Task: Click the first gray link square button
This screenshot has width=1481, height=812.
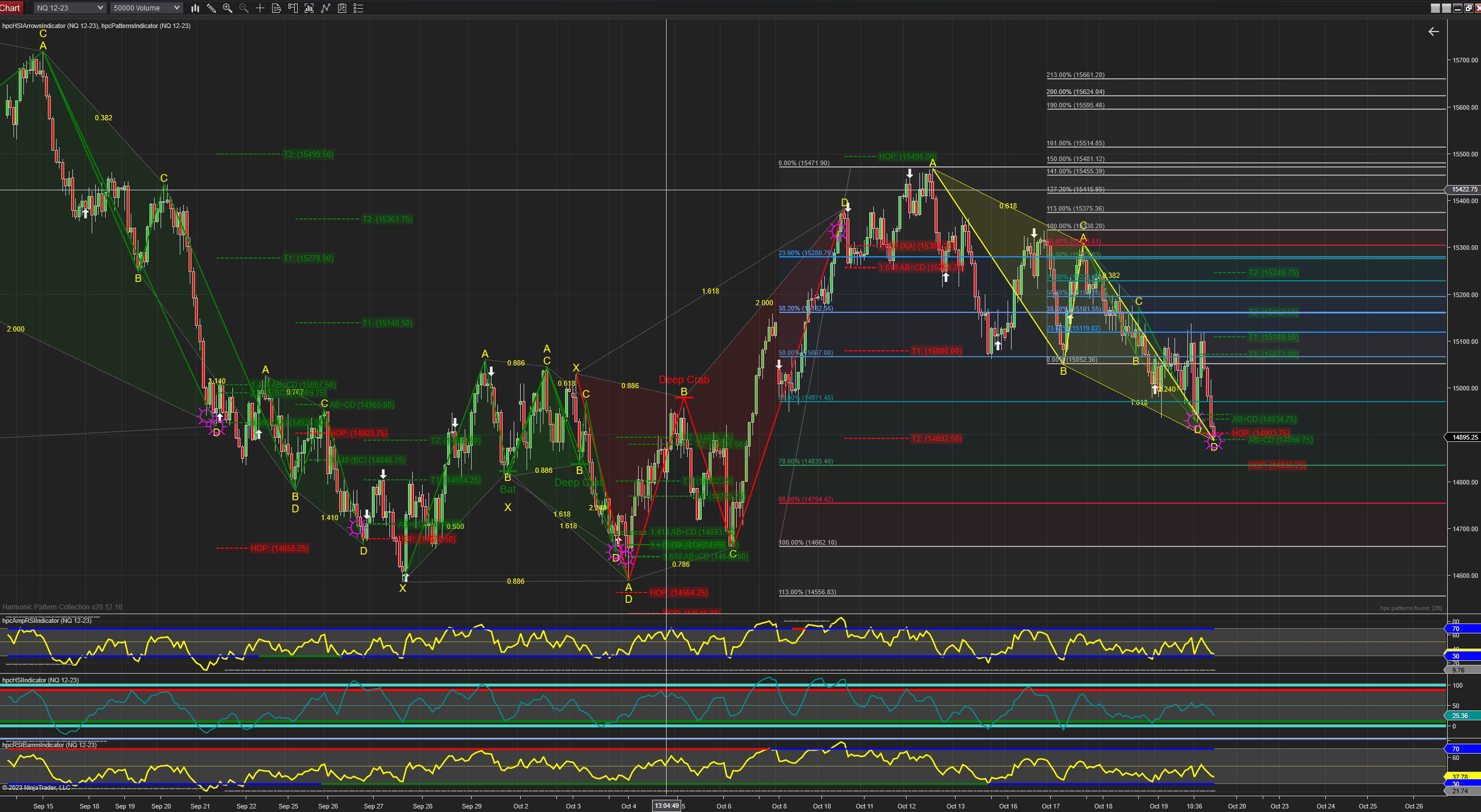Action: (1435, 8)
